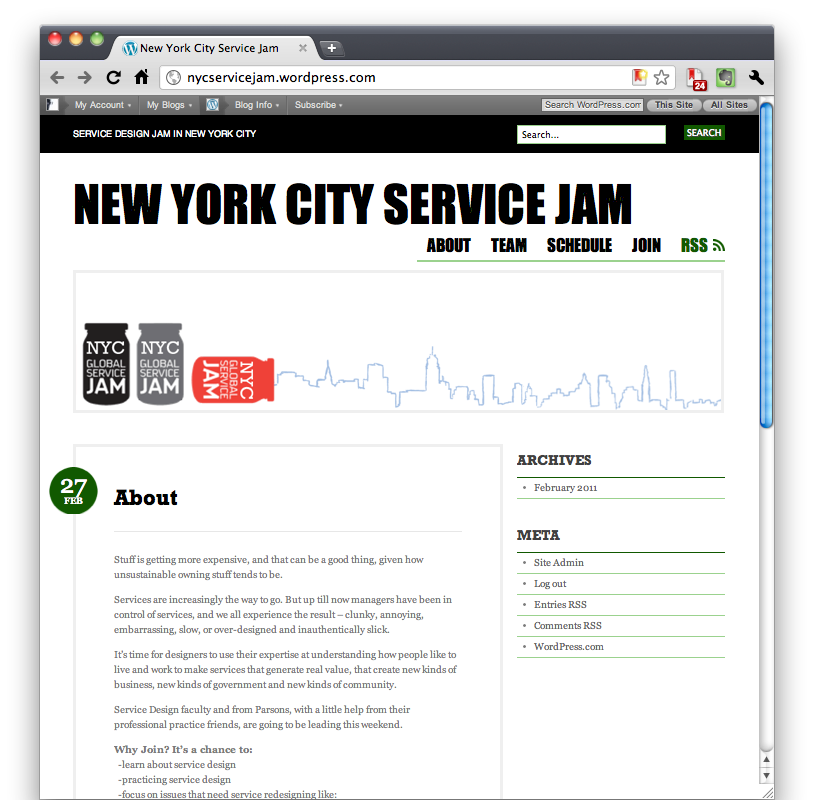Expand the Blog Info dropdown
Screen dimensions: 814x800
[x=256, y=105]
